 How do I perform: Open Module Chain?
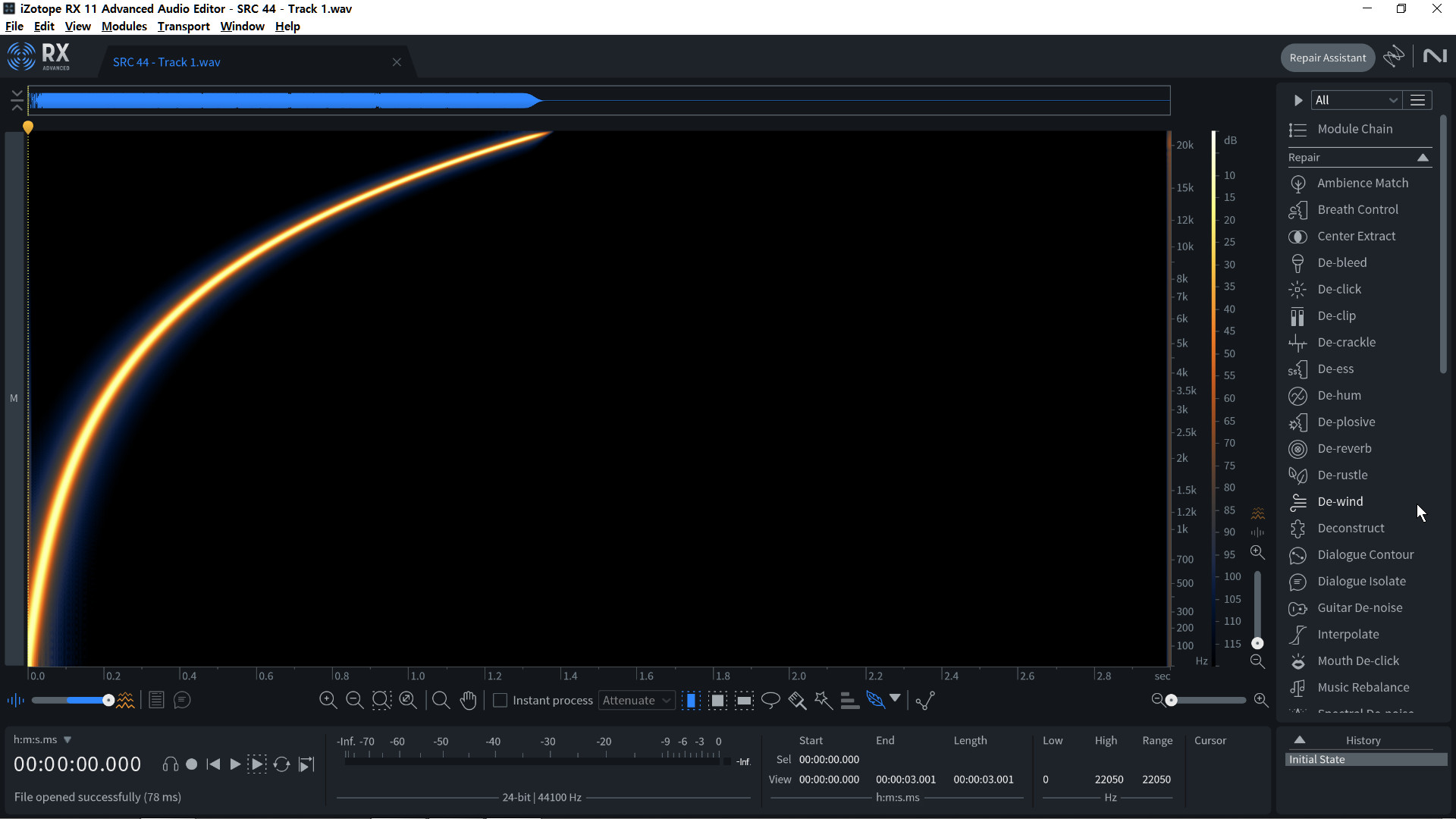point(1354,129)
